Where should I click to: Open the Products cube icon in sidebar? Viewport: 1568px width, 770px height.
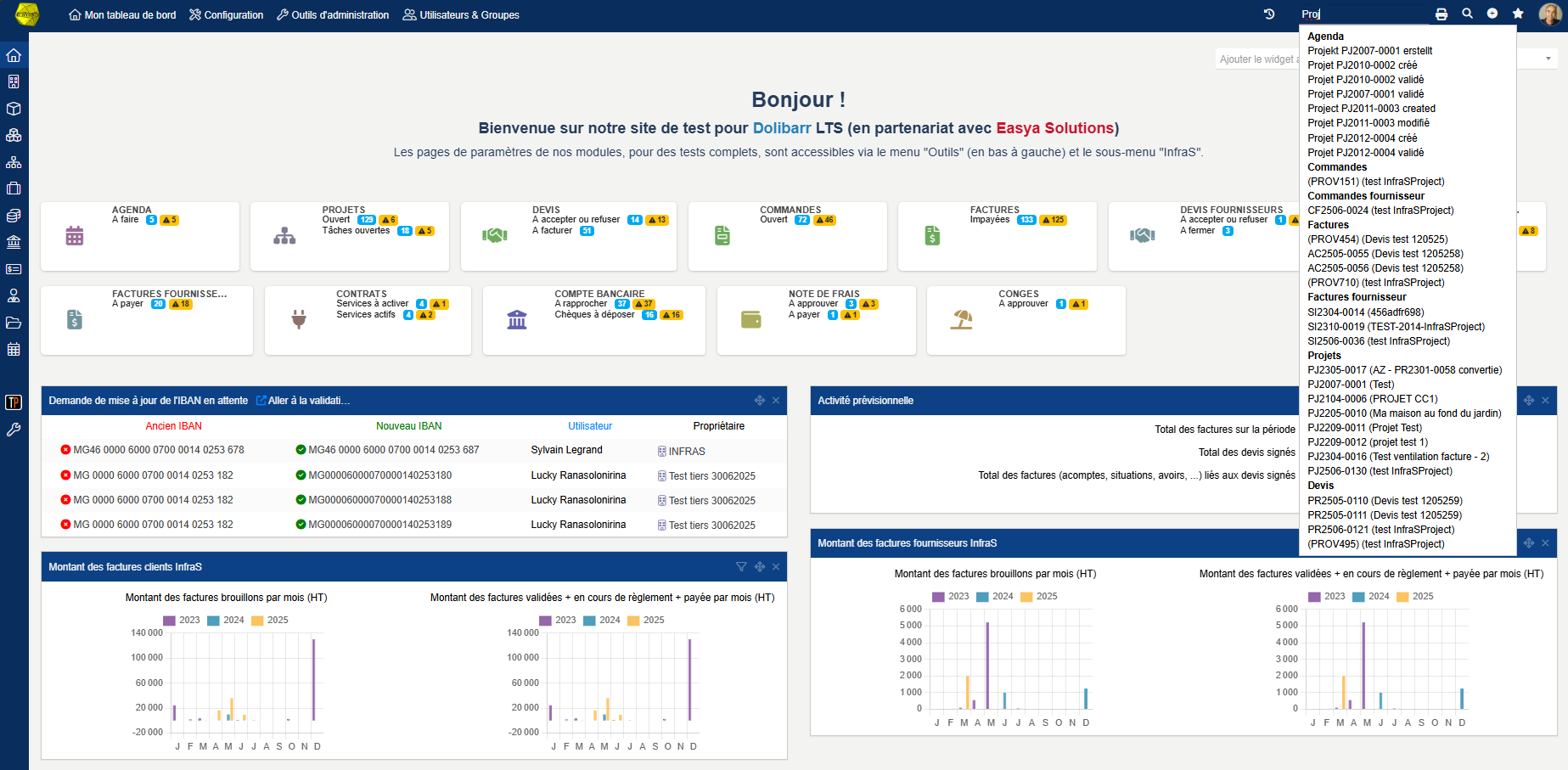(x=14, y=109)
